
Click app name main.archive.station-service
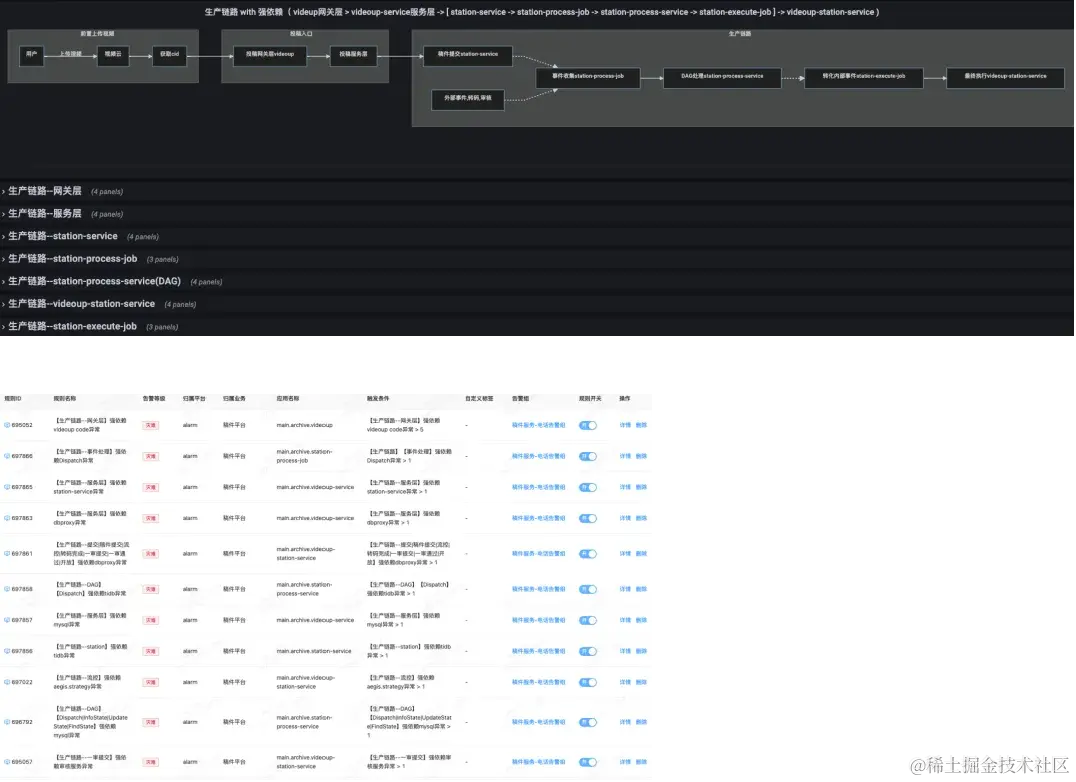[x=314, y=651]
